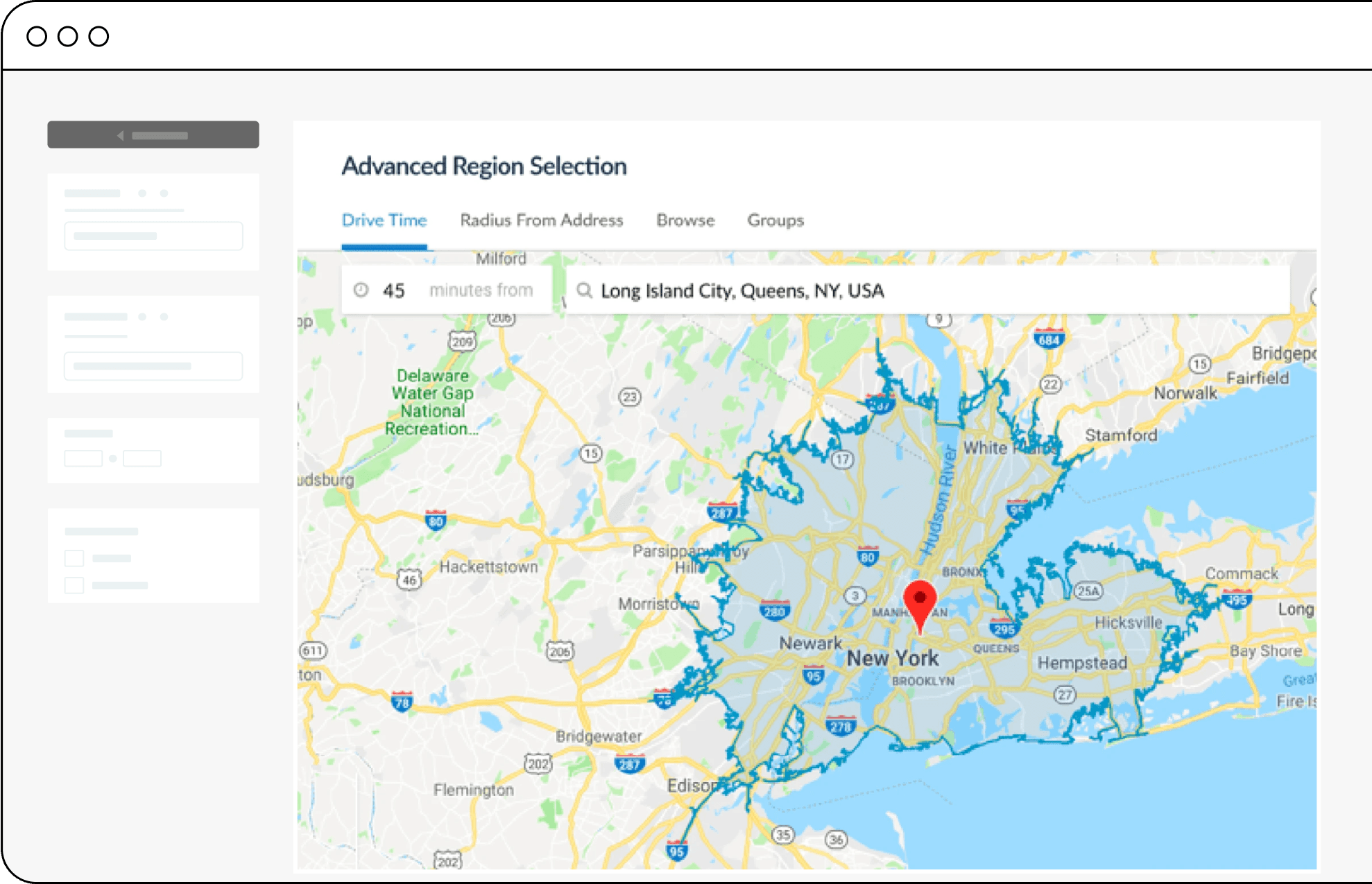Open the Groups tab

(777, 220)
